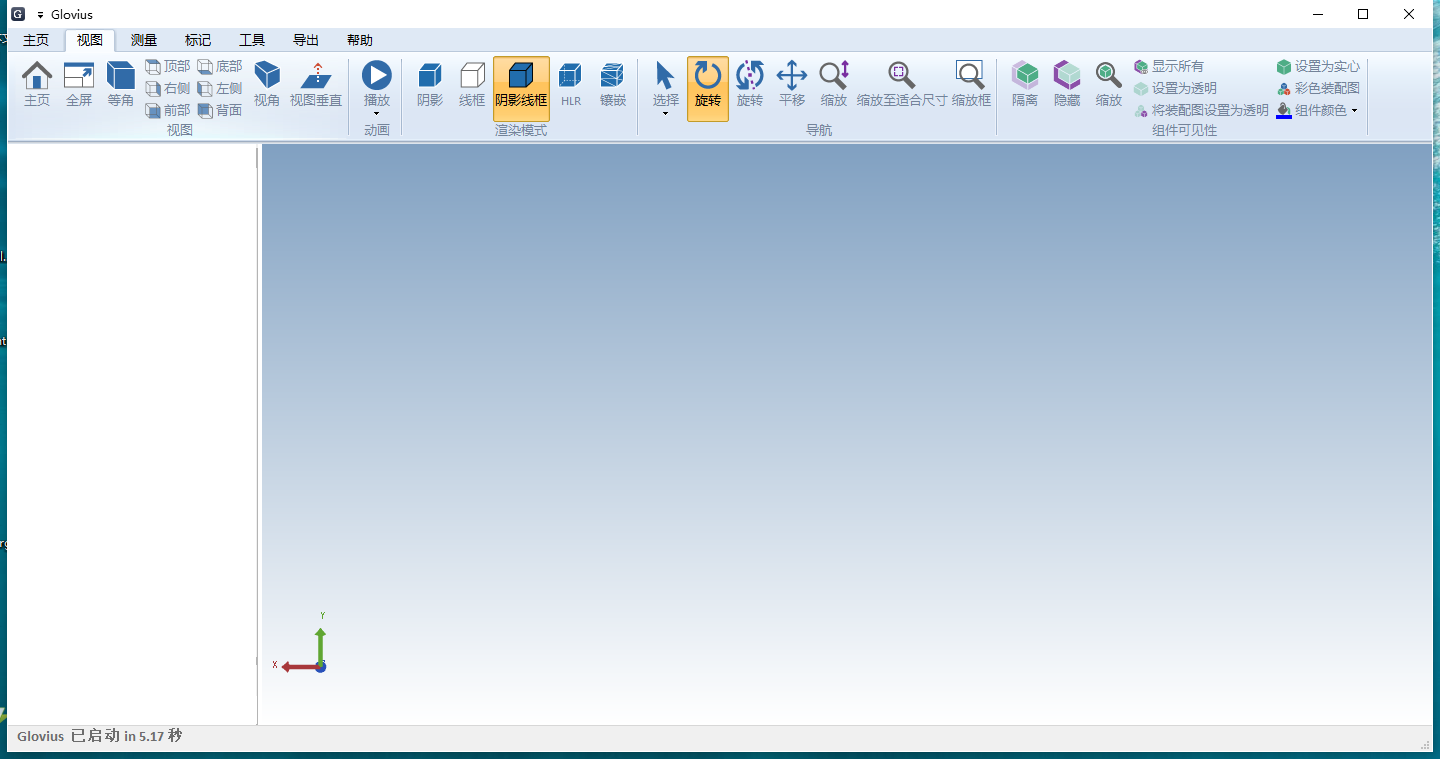Minimize the Glovius window

click(x=1317, y=14)
